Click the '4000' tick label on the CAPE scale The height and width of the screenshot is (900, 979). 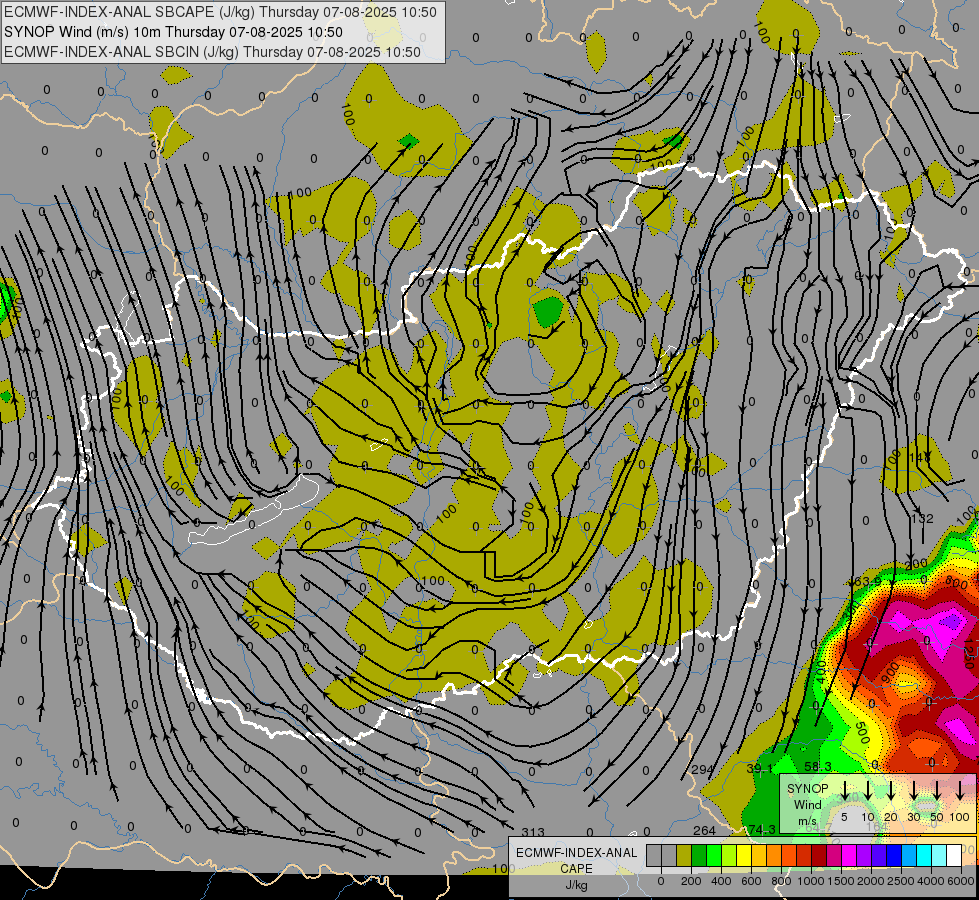pos(930,881)
